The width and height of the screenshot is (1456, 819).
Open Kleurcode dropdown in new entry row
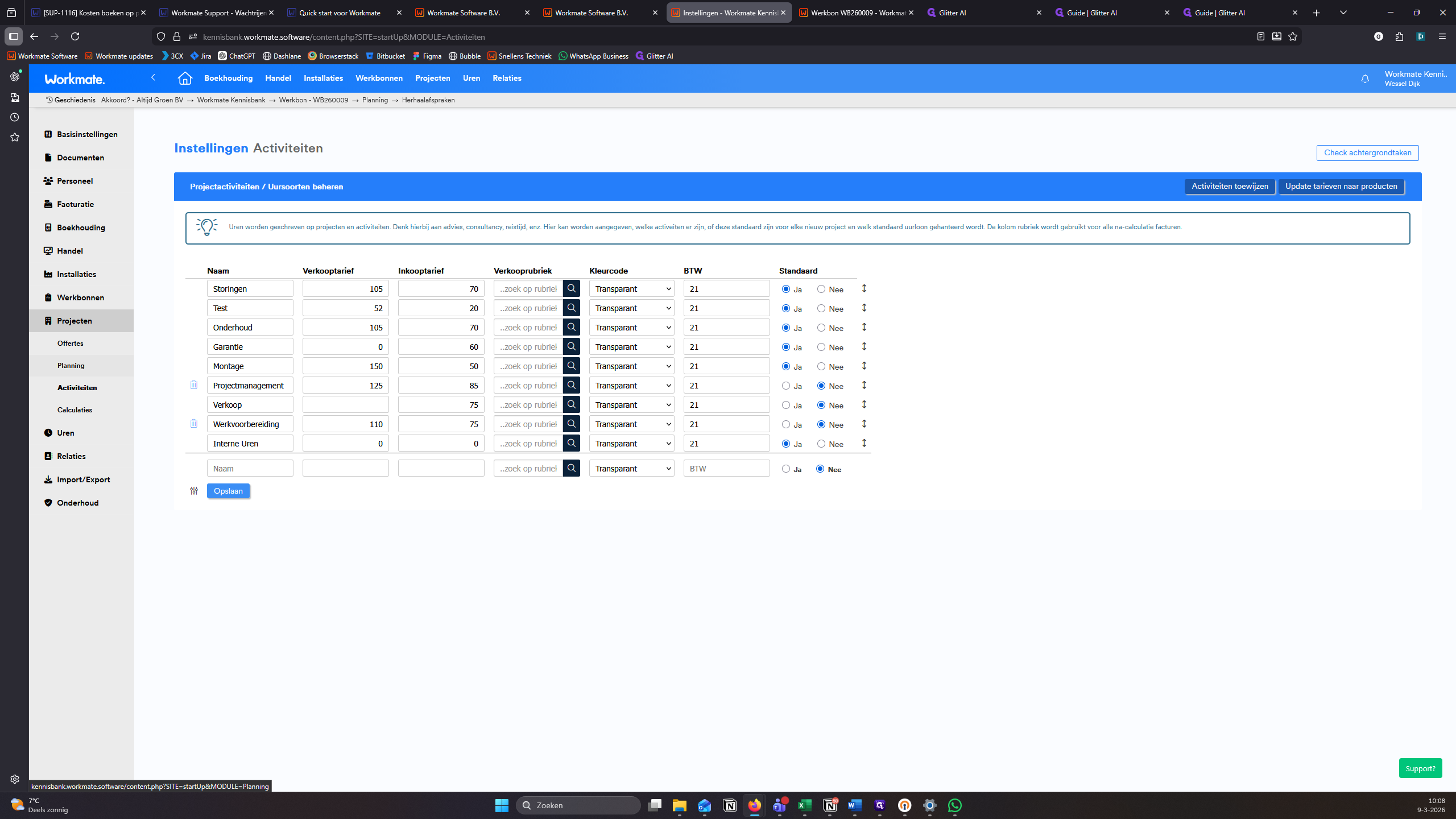tap(631, 469)
